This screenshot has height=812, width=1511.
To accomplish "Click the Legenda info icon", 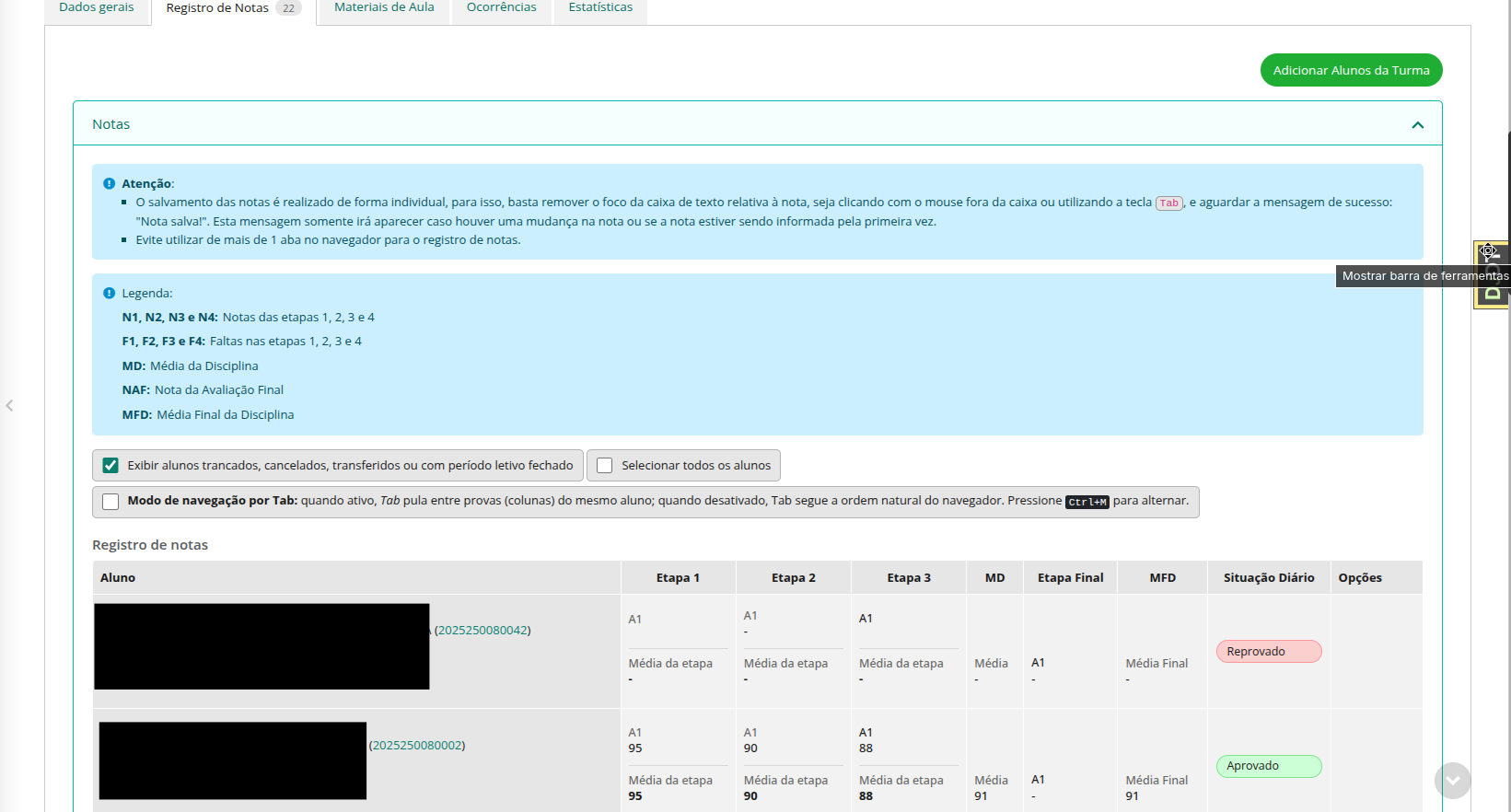I will [109, 293].
